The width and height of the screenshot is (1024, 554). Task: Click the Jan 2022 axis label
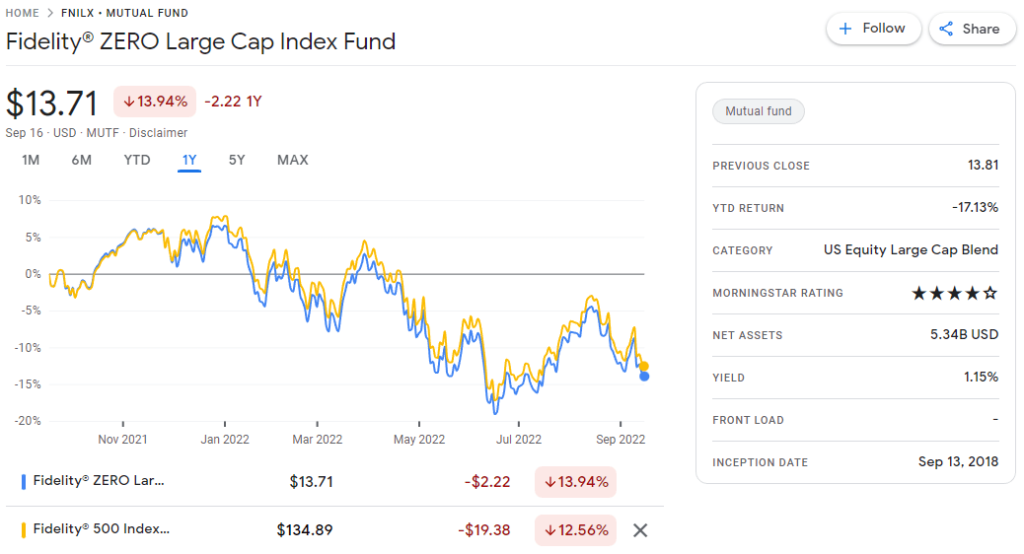tap(225, 440)
